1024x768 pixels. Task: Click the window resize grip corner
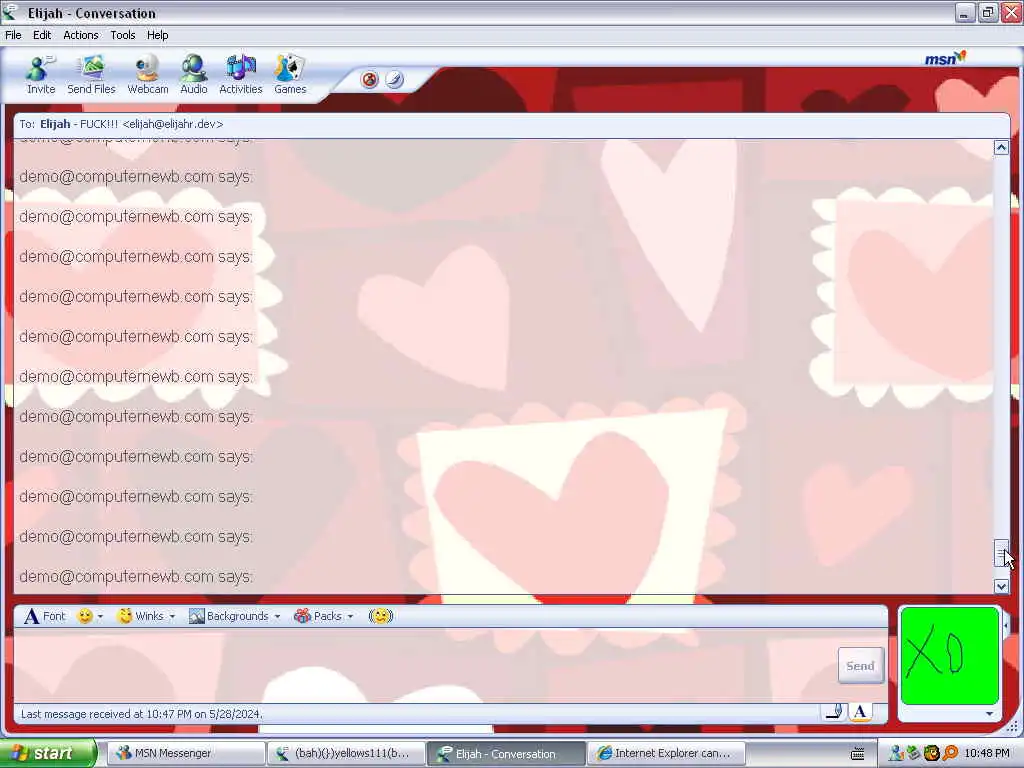point(1012,726)
